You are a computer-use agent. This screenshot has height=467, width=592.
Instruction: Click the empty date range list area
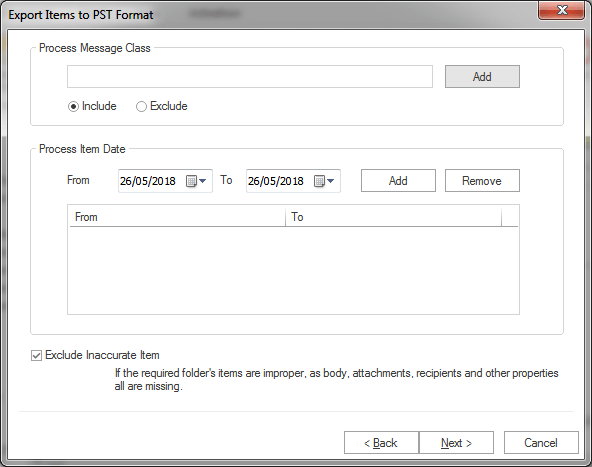click(x=293, y=270)
